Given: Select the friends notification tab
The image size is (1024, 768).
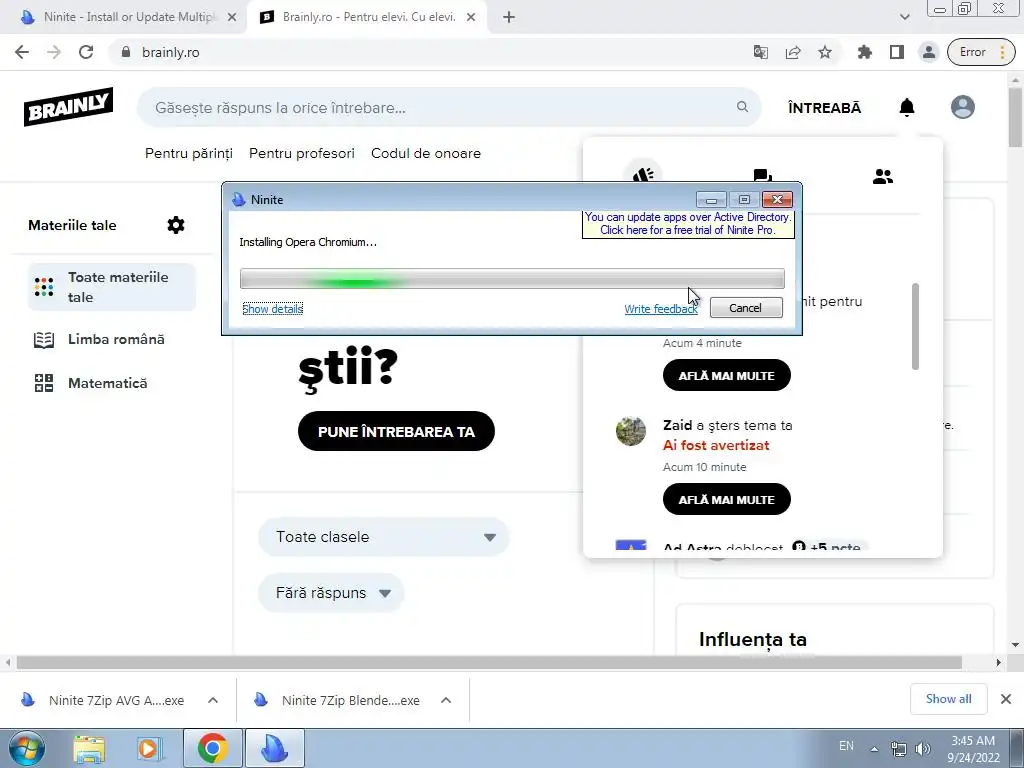Looking at the screenshot, I should pos(882,176).
